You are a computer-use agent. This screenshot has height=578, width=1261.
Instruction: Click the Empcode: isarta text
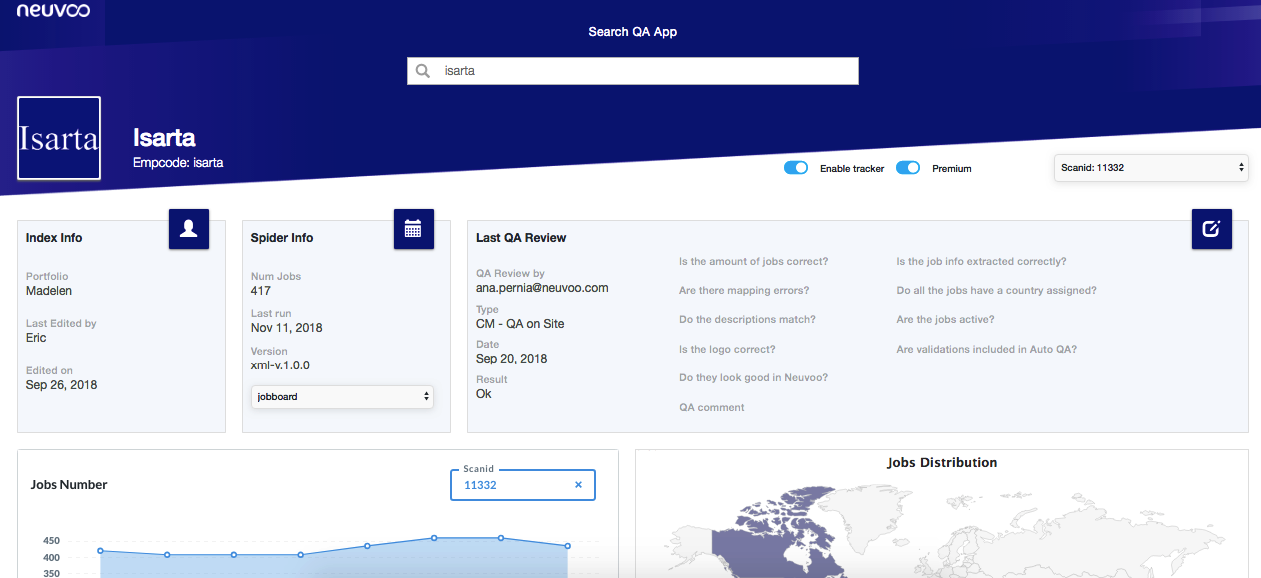178,162
